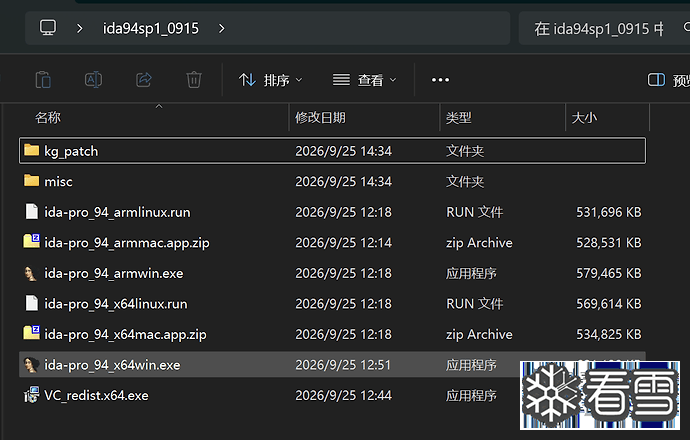Click the Paste clipboard toolbar icon

[43, 80]
